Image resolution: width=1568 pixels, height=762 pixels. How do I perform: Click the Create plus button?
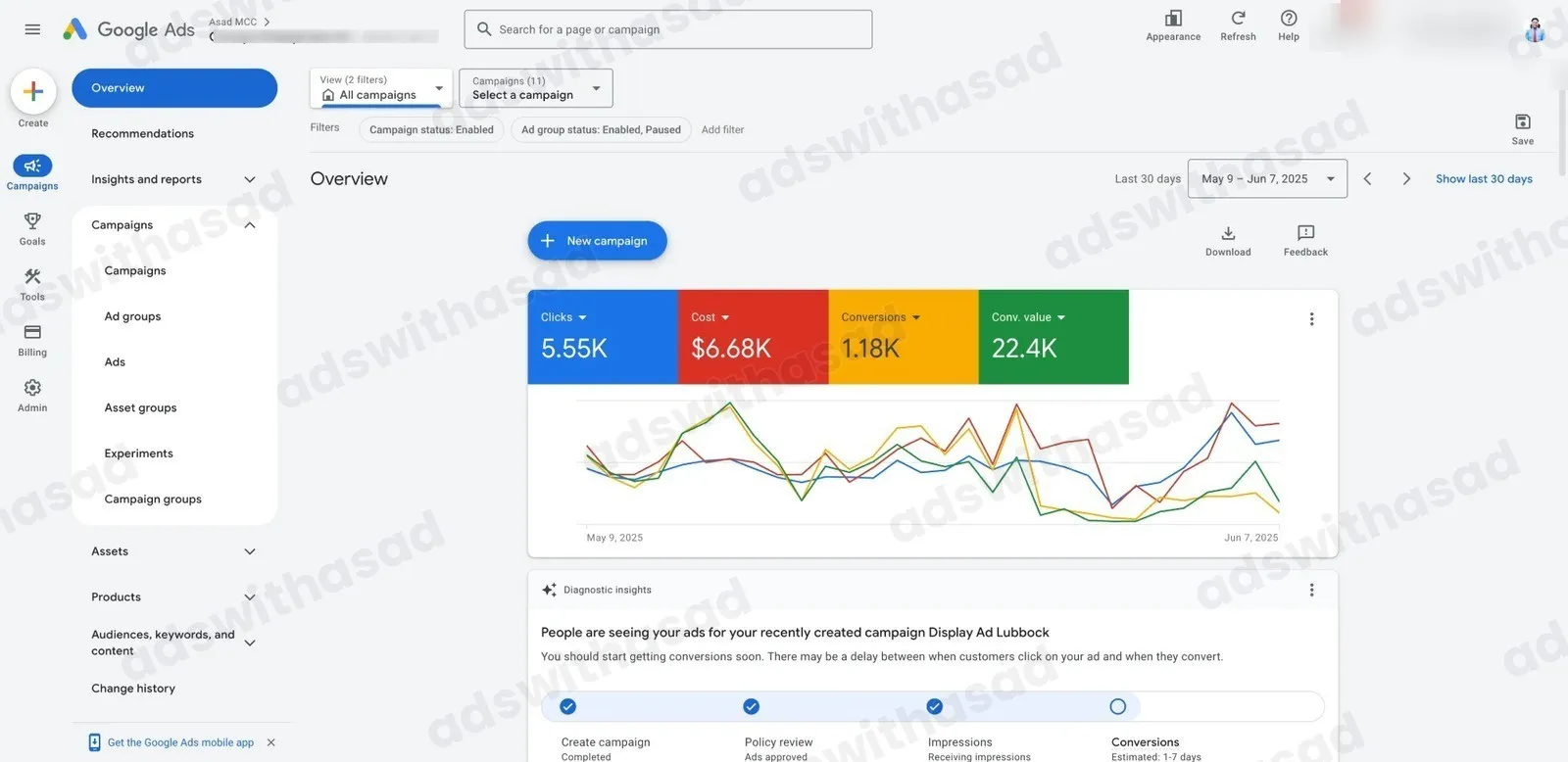(x=33, y=91)
